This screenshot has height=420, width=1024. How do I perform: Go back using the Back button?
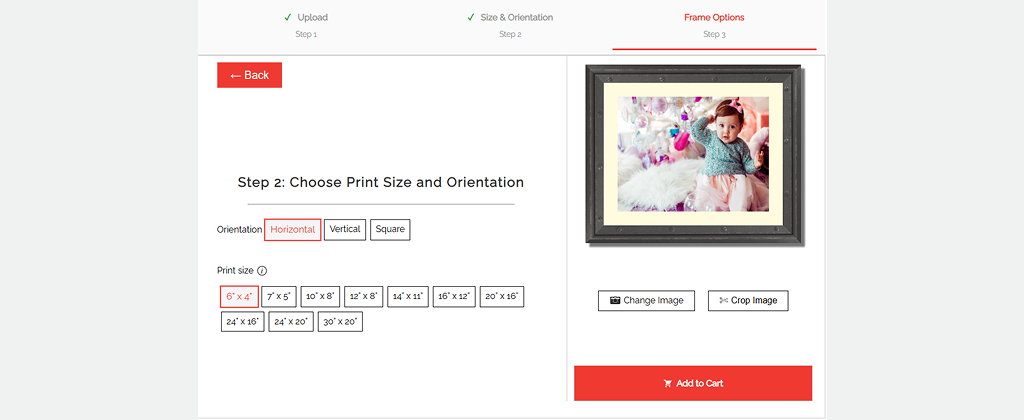[249, 75]
